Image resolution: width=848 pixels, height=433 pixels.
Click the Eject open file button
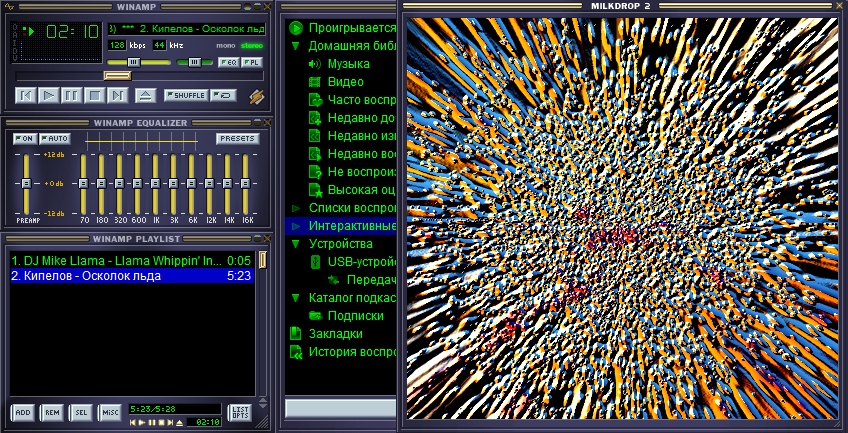pos(145,96)
